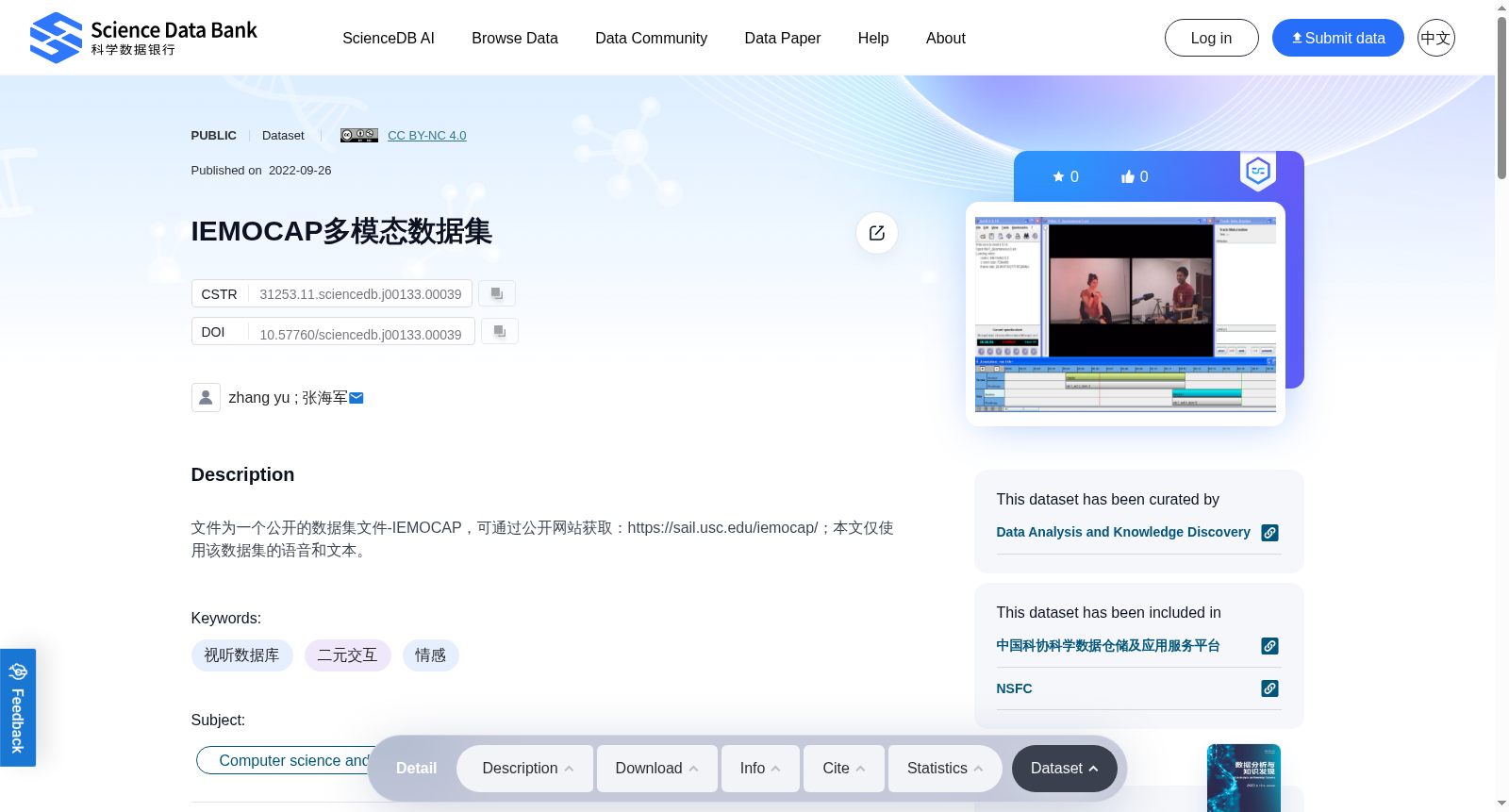Open the ScienceDB AI menu

[x=389, y=38]
